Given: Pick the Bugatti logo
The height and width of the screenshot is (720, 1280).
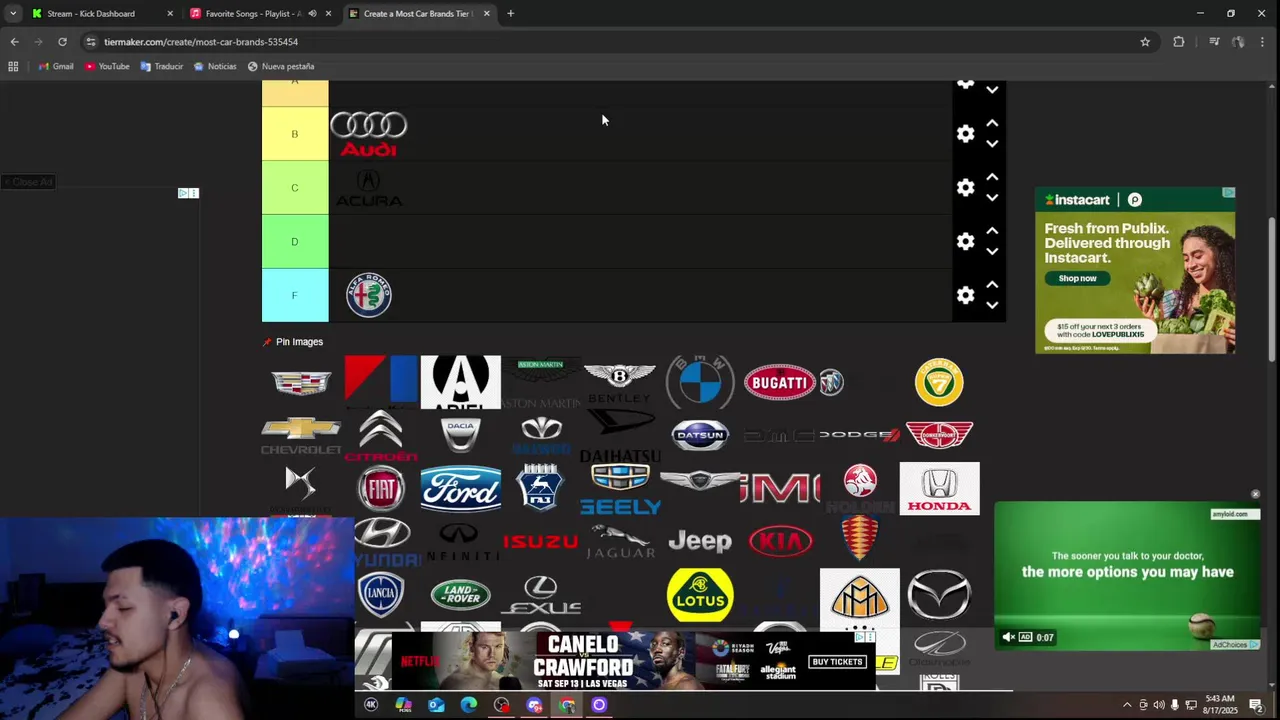Looking at the screenshot, I should point(780,382).
